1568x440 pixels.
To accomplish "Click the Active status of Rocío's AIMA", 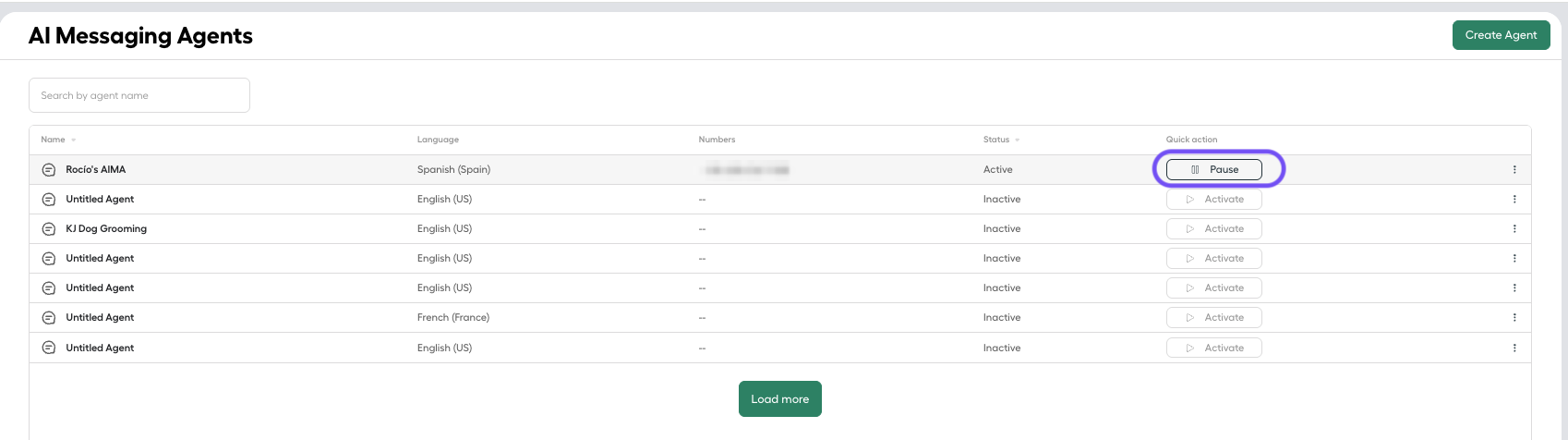I will (x=997, y=169).
